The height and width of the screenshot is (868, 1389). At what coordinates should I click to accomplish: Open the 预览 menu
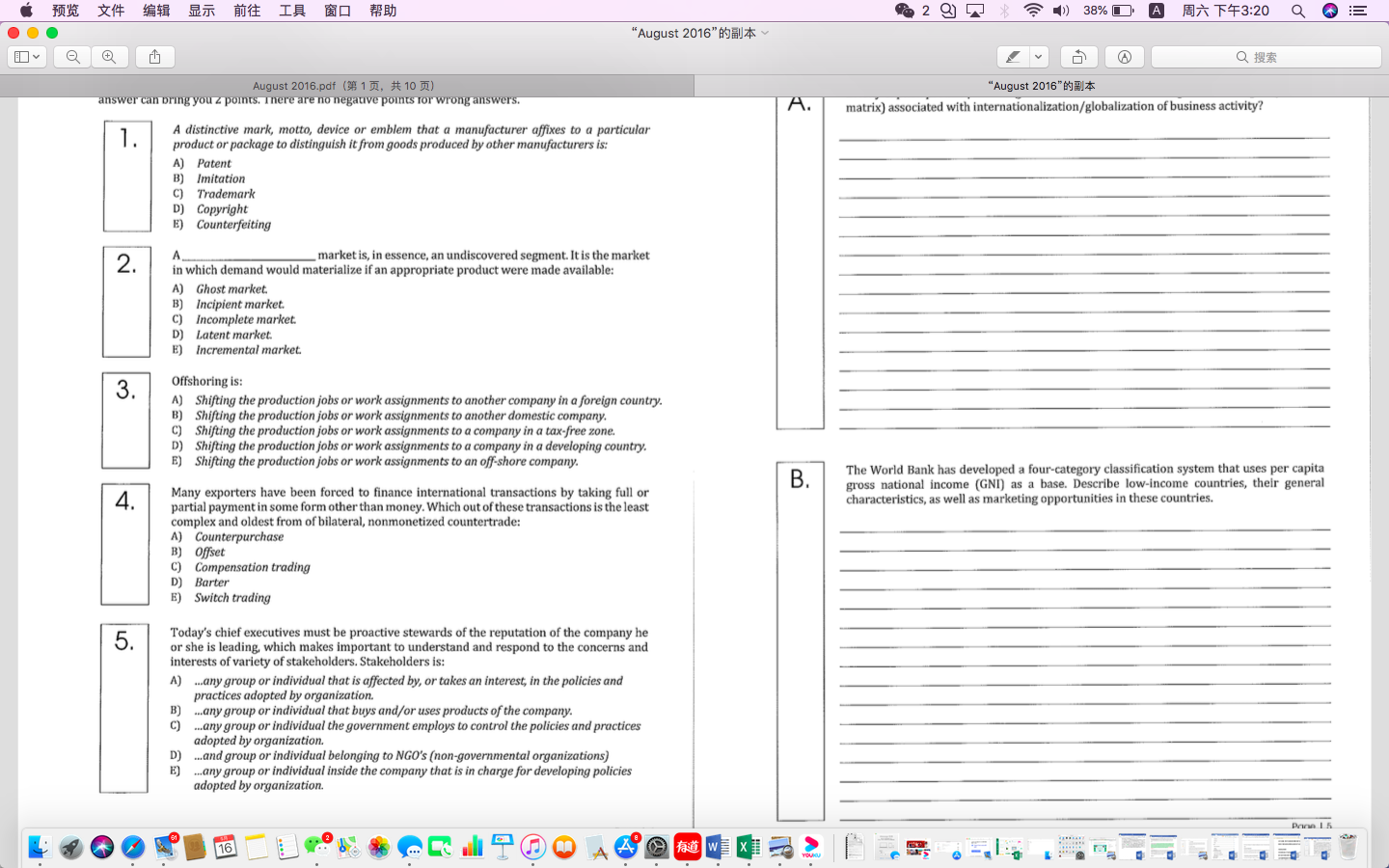point(66,11)
